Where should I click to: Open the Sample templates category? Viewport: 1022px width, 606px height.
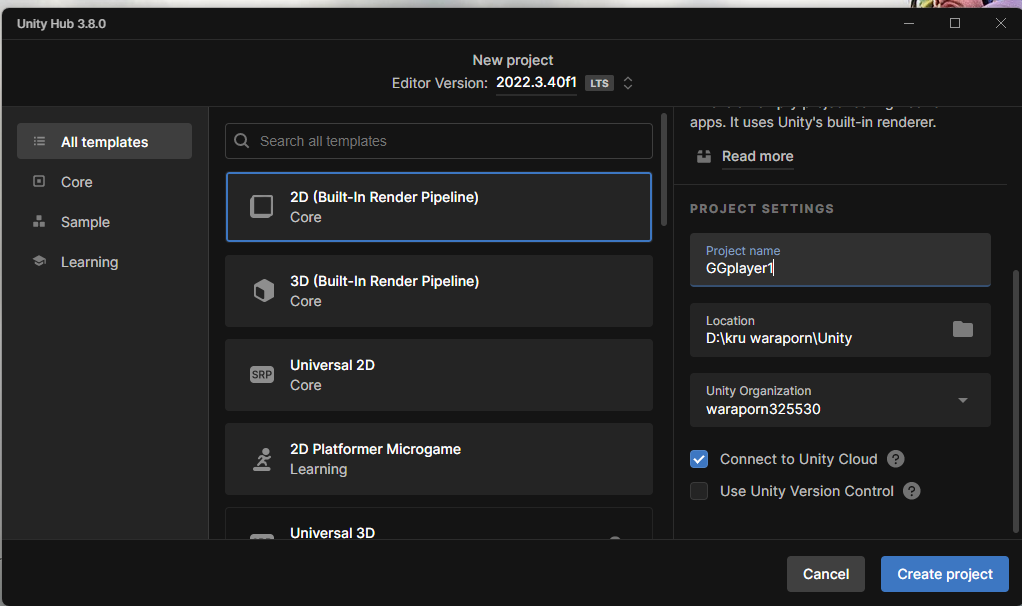[85, 222]
